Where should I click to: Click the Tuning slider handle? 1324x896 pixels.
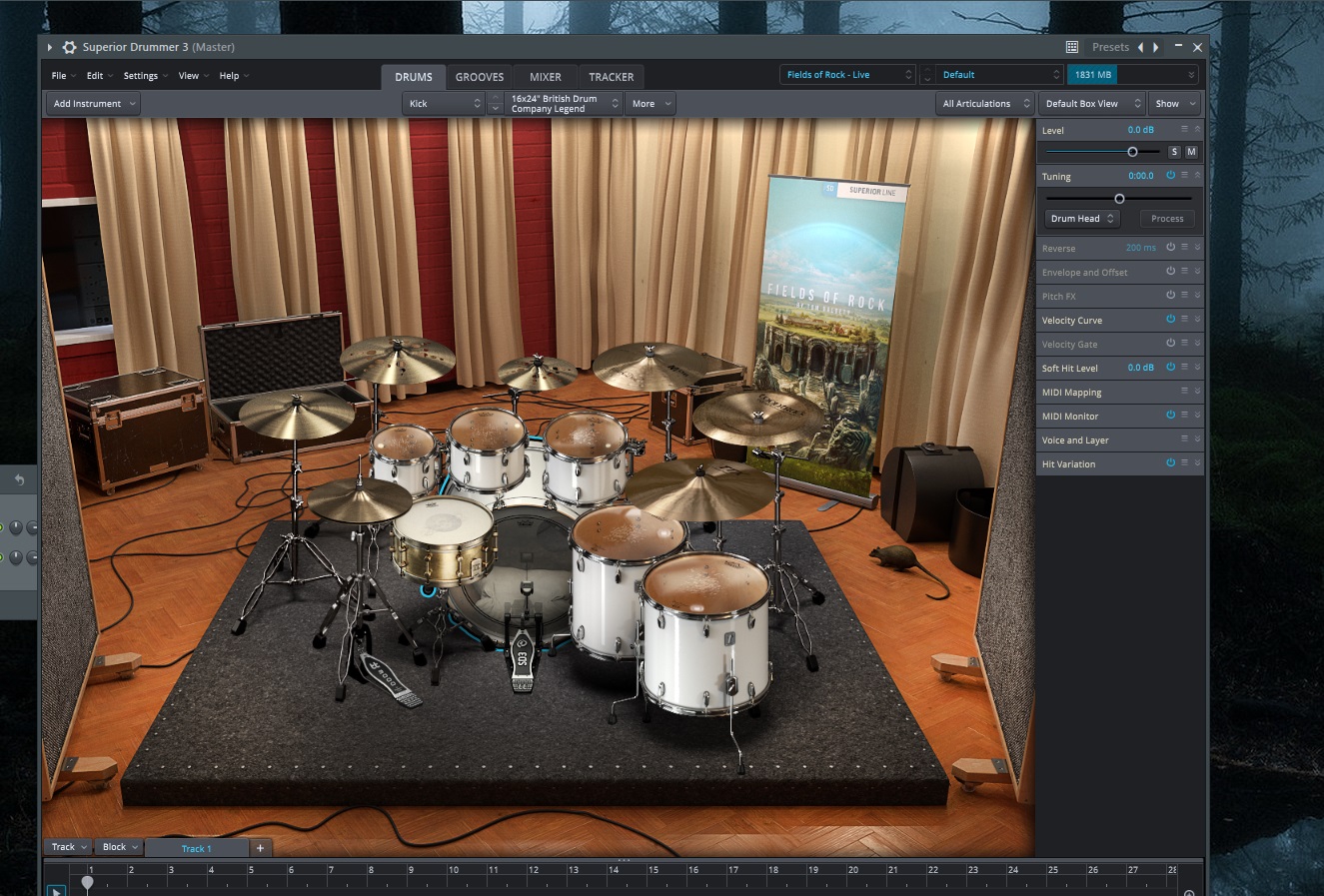point(1119,199)
